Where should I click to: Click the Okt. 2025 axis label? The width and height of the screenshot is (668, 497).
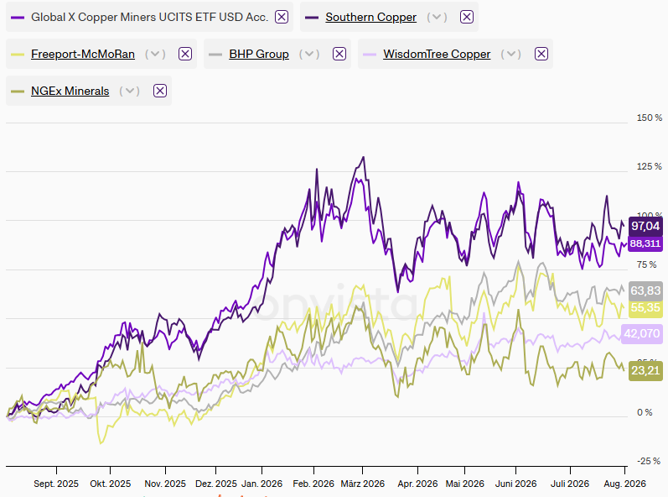tap(110, 484)
